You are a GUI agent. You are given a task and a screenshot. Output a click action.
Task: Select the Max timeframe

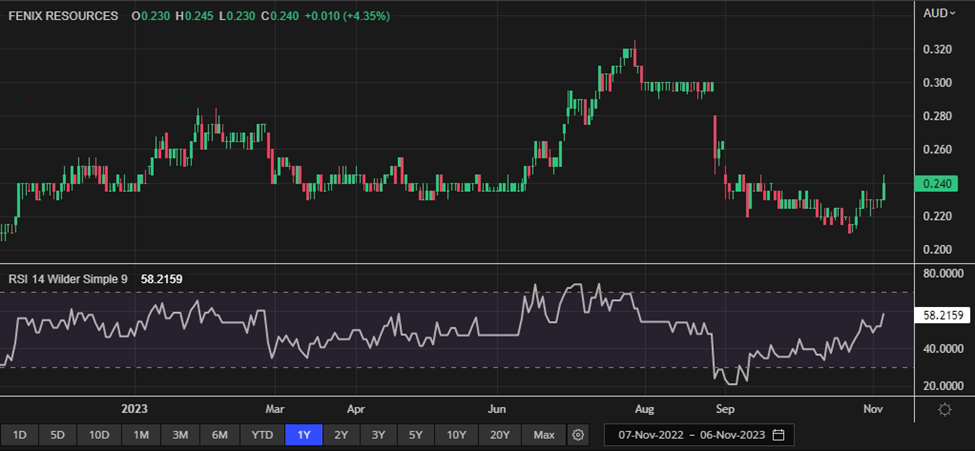[x=544, y=434]
